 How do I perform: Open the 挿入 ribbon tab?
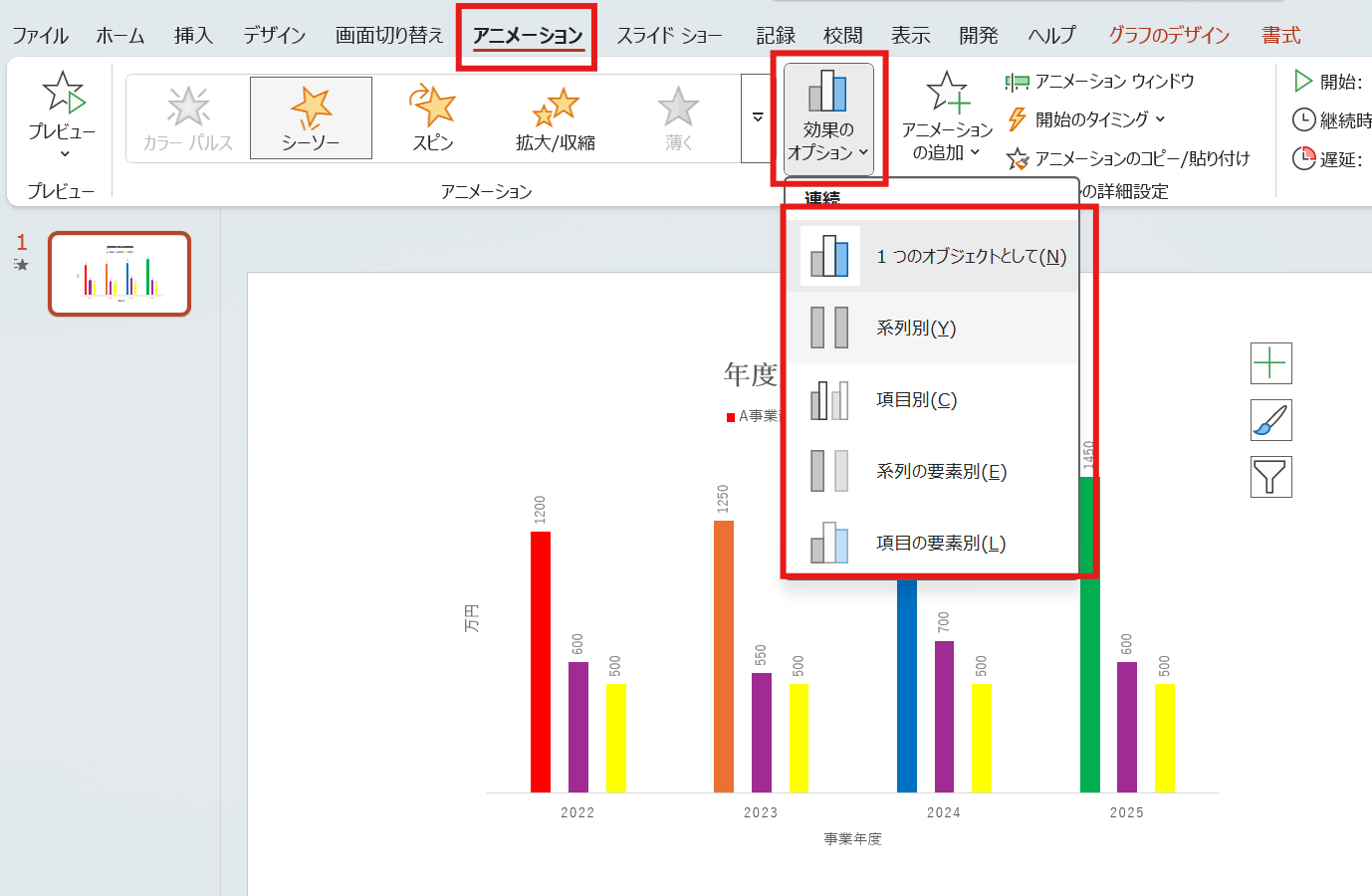click(x=192, y=34)
